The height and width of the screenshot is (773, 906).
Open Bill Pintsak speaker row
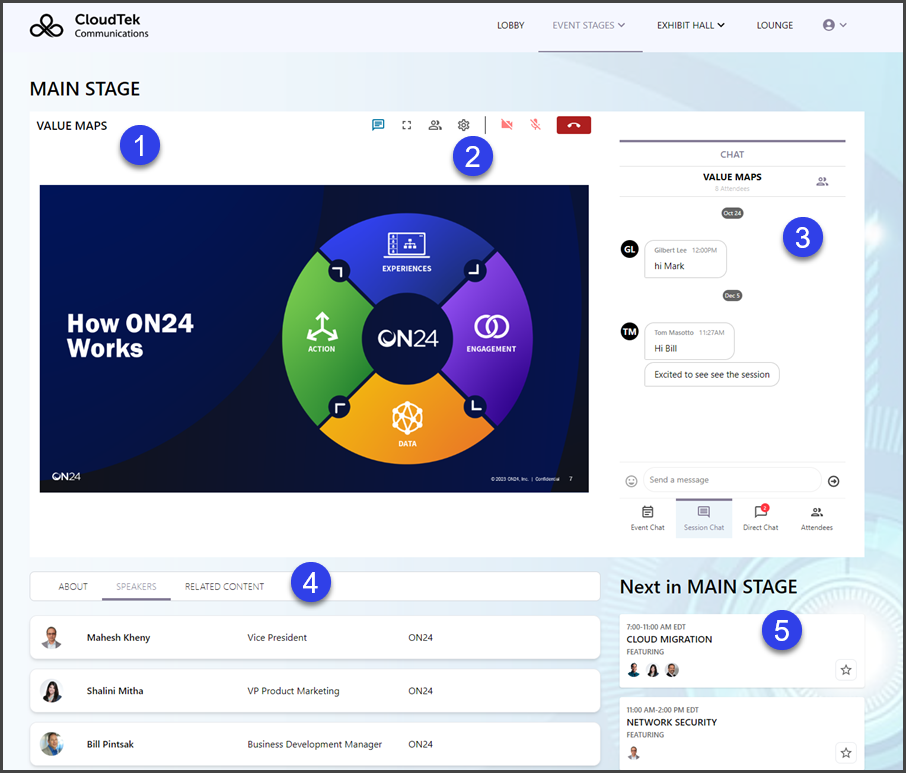315,744
